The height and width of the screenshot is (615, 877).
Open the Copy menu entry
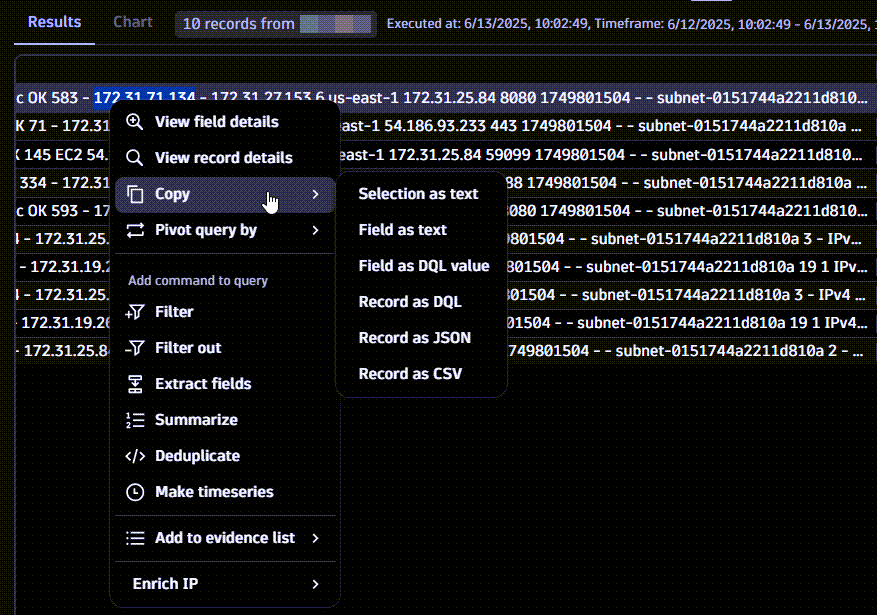click(x=225, y=194)
